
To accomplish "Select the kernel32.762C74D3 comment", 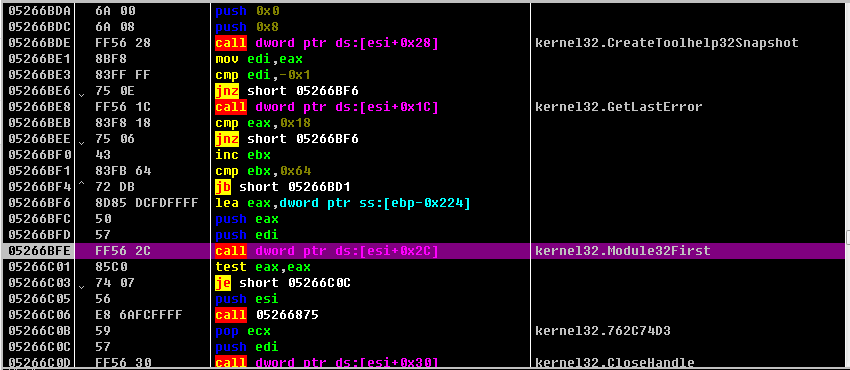I will 602,331.
